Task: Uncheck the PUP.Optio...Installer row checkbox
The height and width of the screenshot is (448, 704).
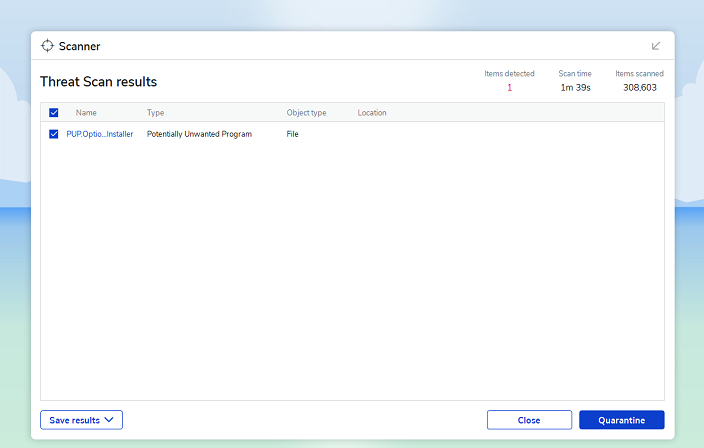Action: (53, 134)
